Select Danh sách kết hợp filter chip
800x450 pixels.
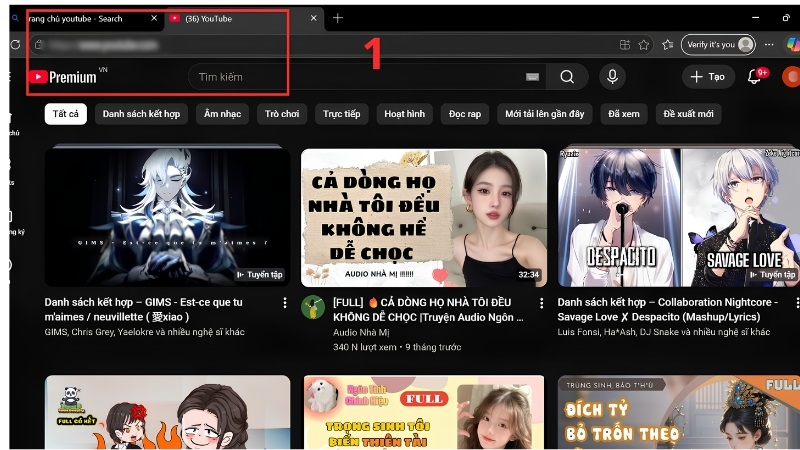click(x=141, y=114)
